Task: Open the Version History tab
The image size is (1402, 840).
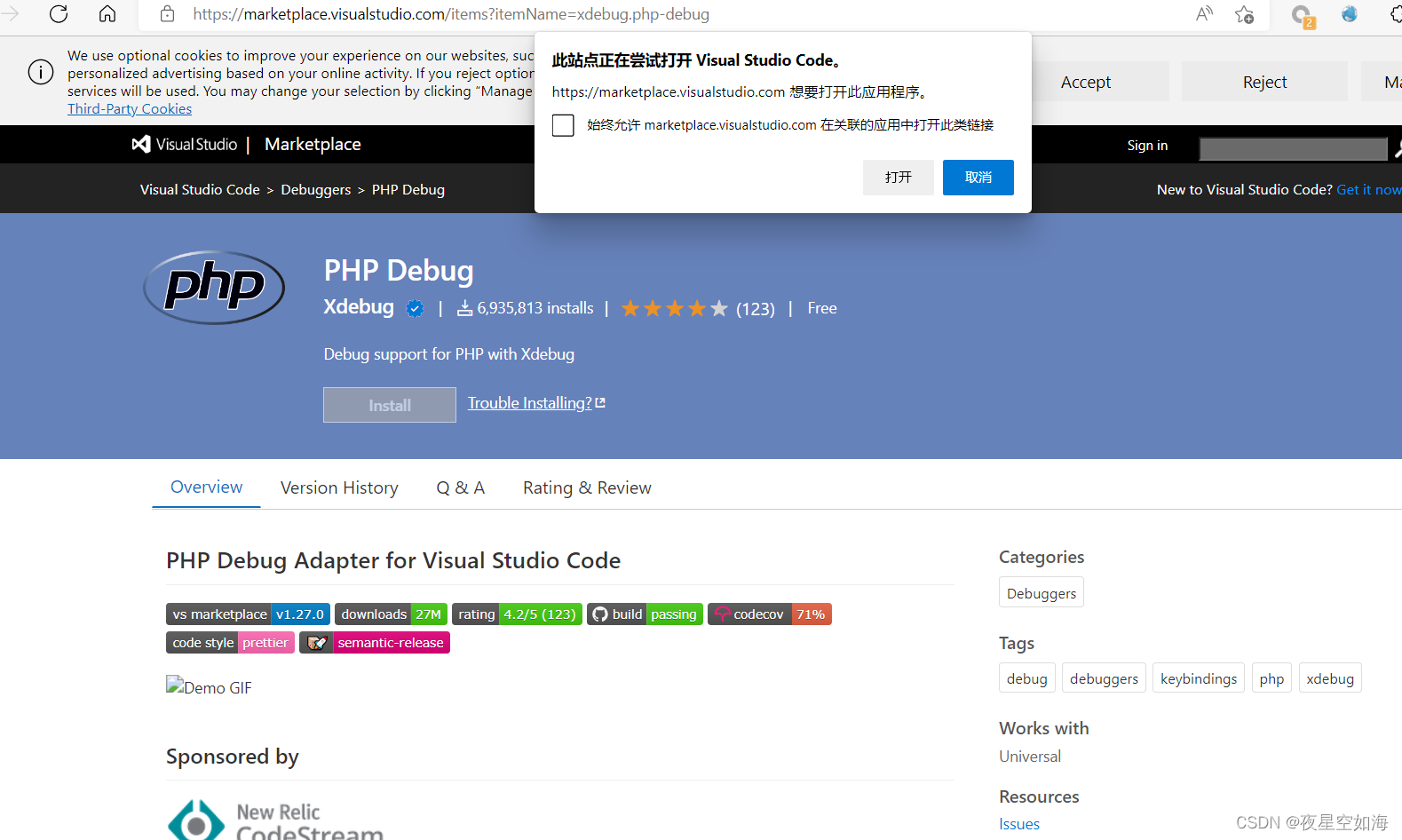Action: coord(339,487)
